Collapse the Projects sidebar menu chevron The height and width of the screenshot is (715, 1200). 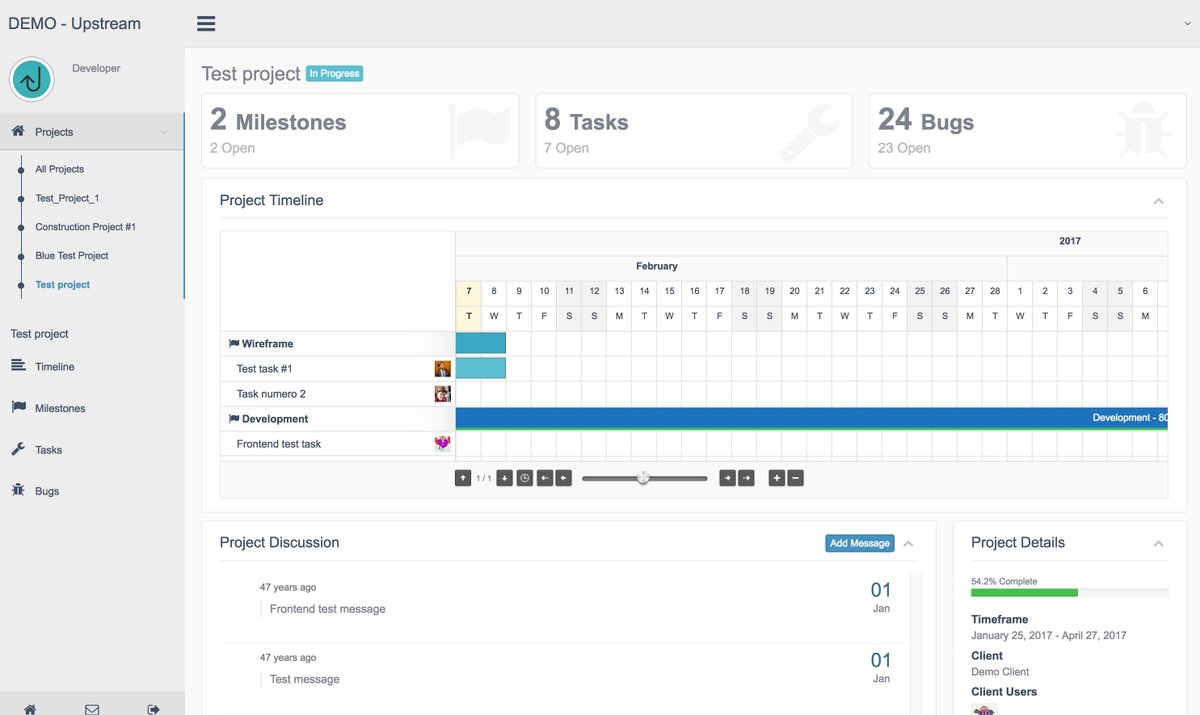(x=164, y=132)
